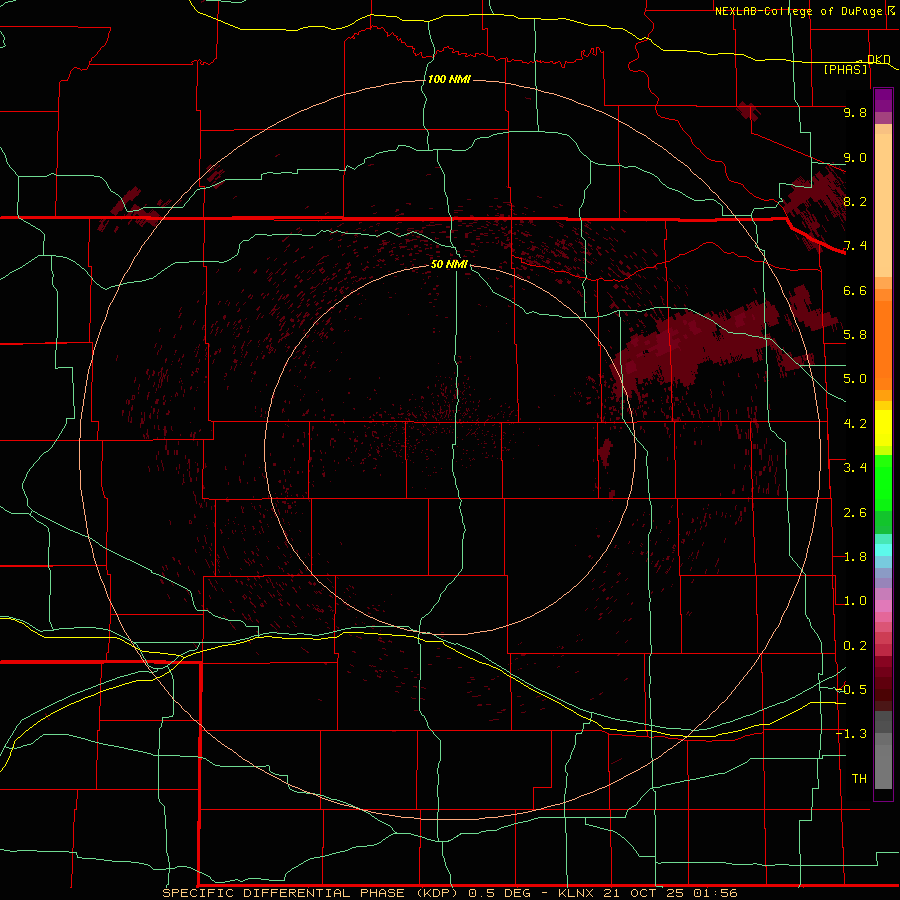Click the 21 OCT 25 01:56 timestamp
The height and width of the screenshot is (900, 900).
pos(670,893)
